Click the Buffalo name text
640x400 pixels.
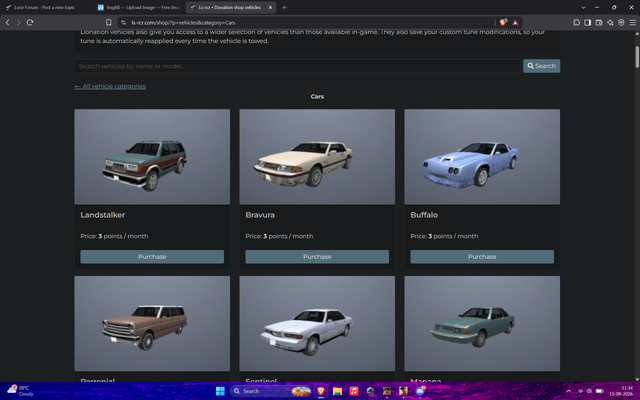click(x=424, y=215)
